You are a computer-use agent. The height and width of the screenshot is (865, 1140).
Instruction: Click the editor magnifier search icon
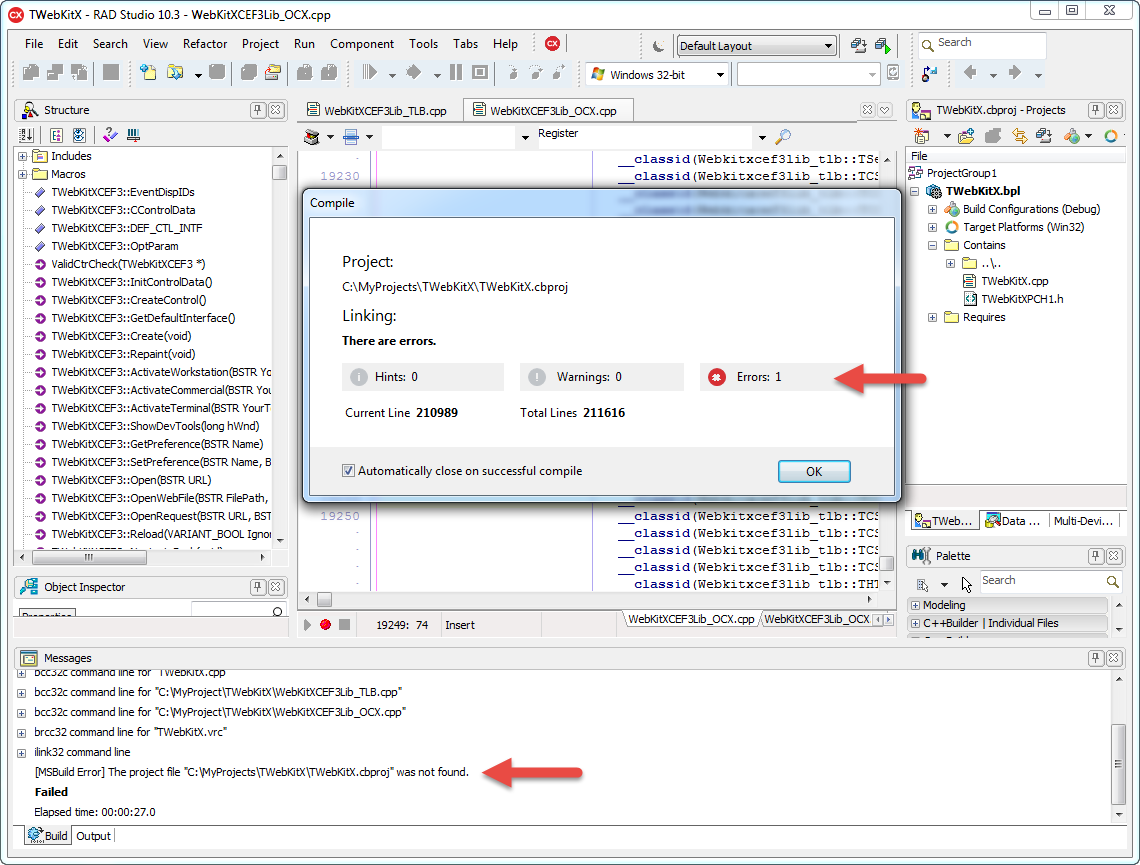[x=783, y=137]
